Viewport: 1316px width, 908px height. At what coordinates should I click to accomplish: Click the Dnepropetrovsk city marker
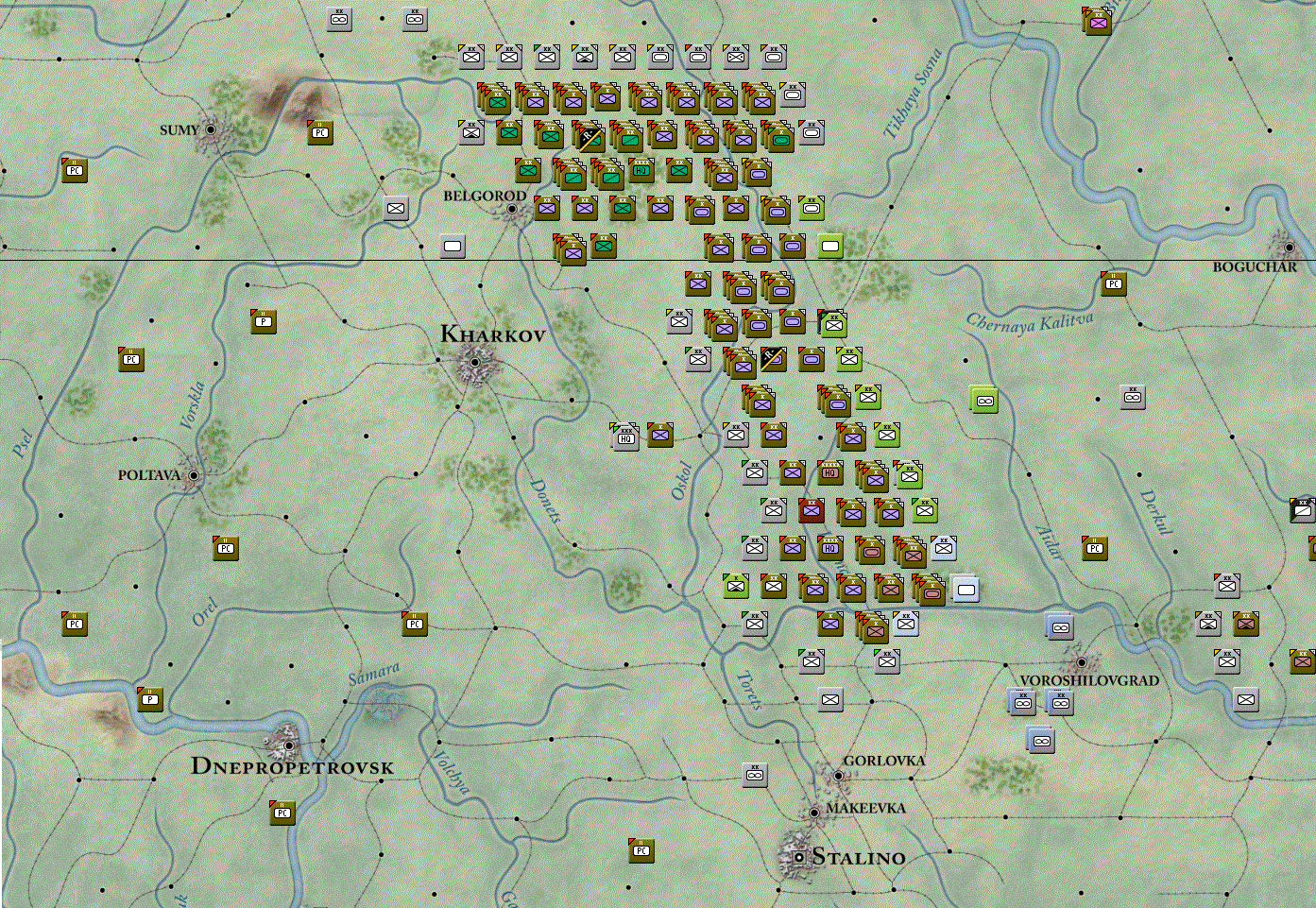[289, 745]
